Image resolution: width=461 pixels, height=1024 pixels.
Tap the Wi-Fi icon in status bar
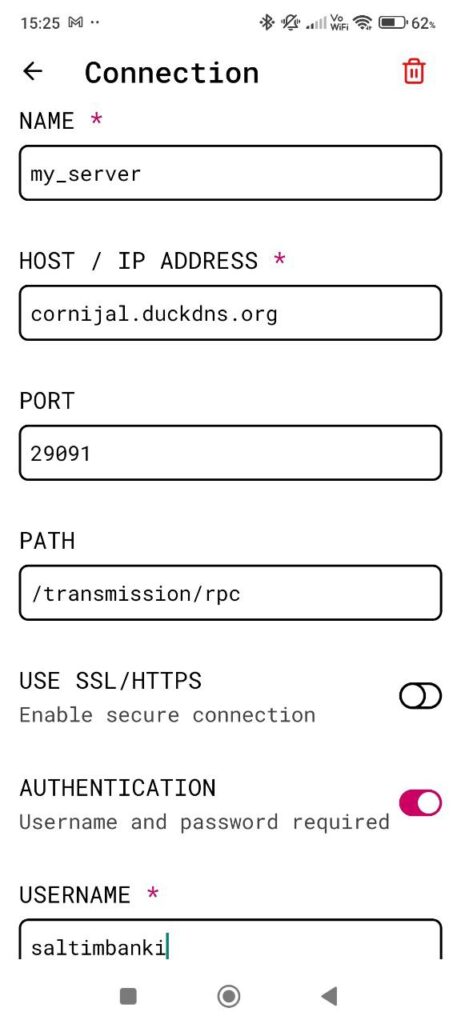point(361,23)
